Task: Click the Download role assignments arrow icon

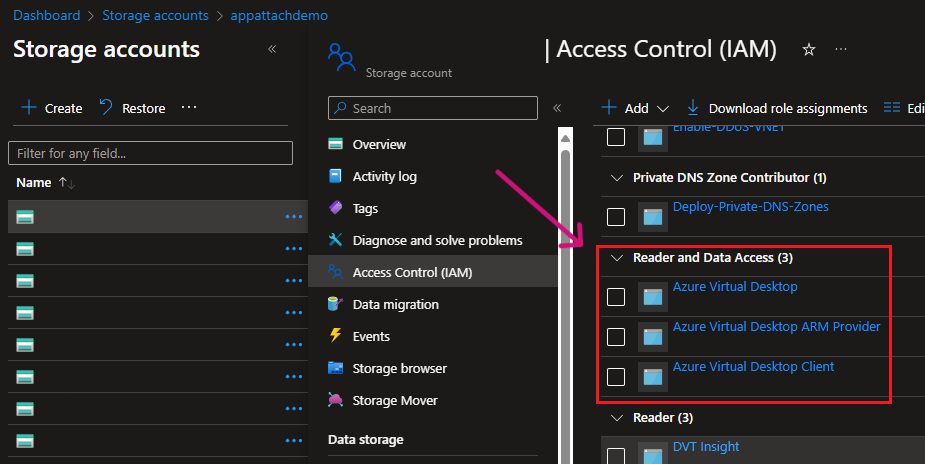Action: pyautogui.click(x=693, y=107)
